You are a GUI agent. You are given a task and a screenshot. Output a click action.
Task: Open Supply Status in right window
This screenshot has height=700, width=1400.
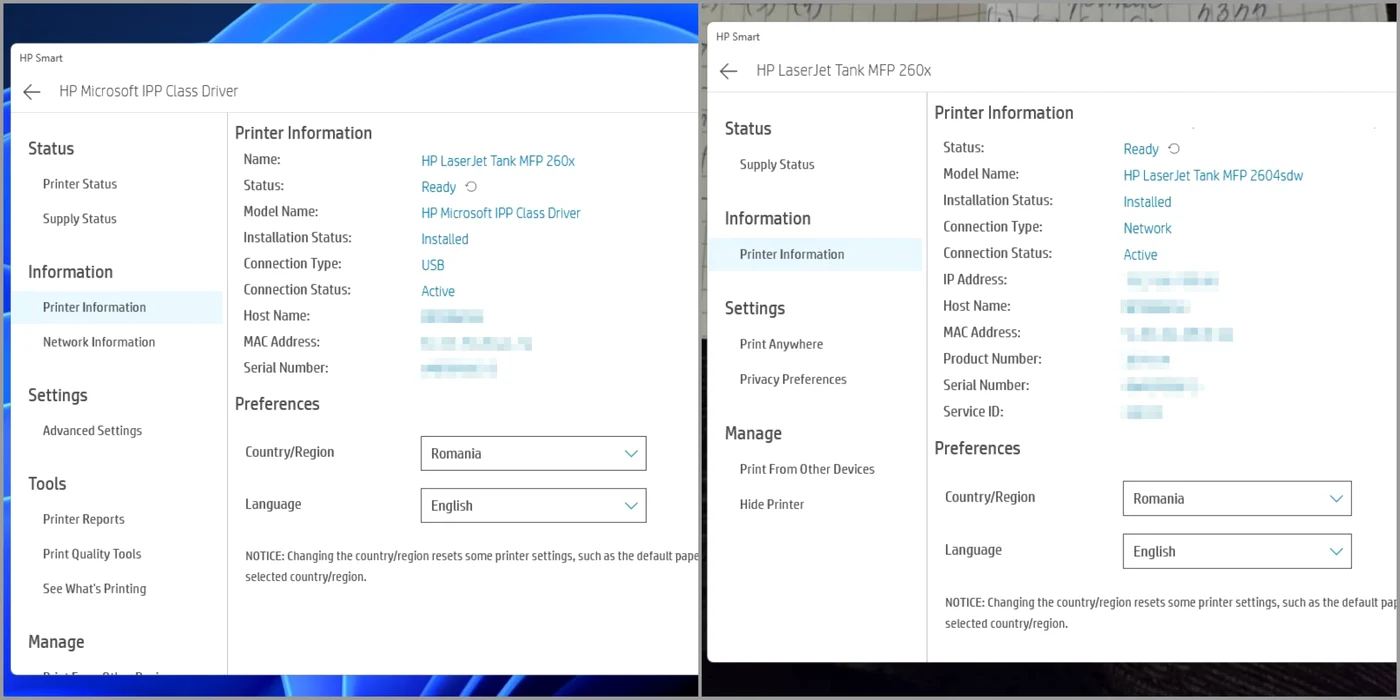pyautogui.click(x=777, y=165)
